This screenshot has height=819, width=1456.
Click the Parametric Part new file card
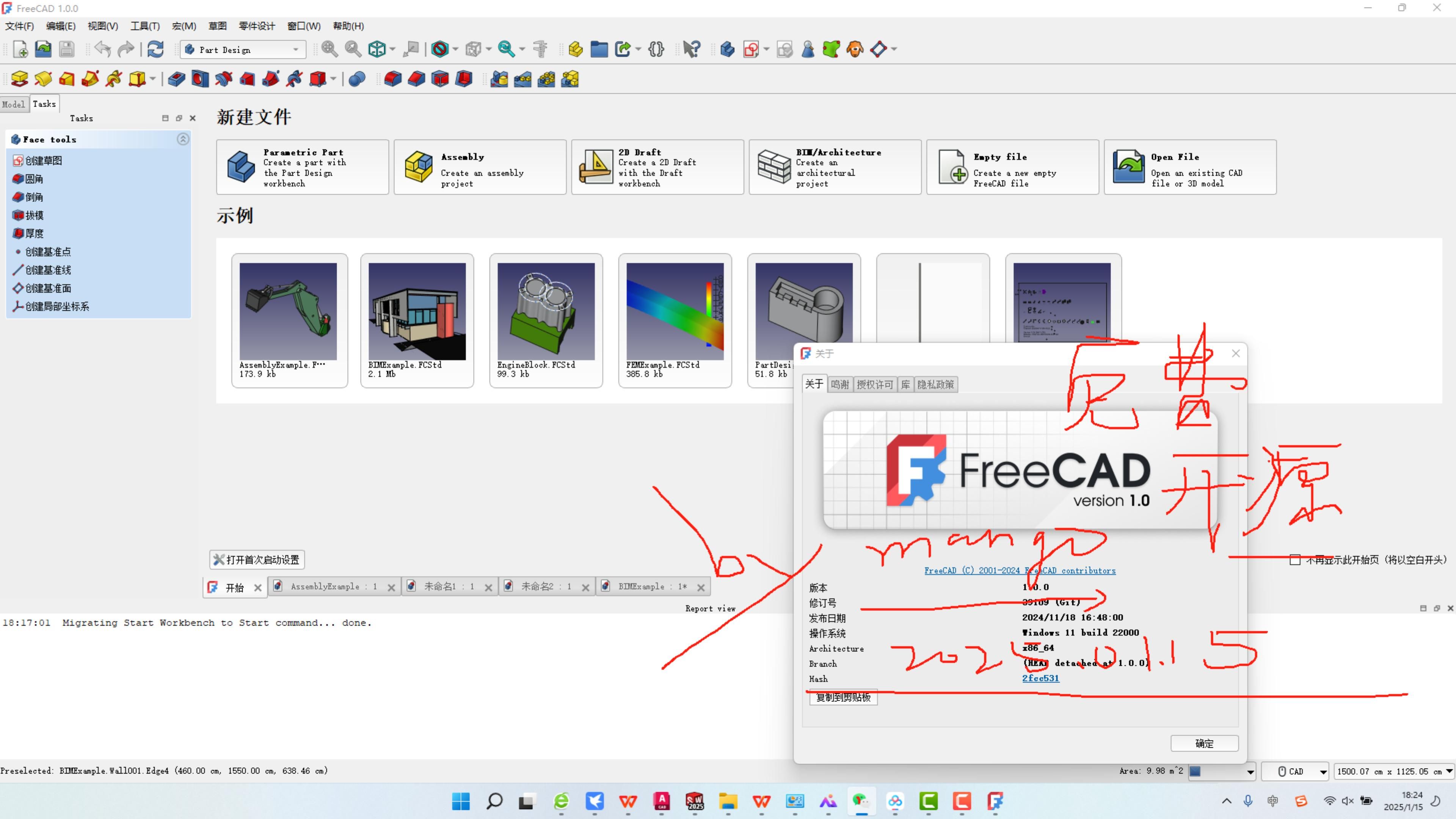303,167
